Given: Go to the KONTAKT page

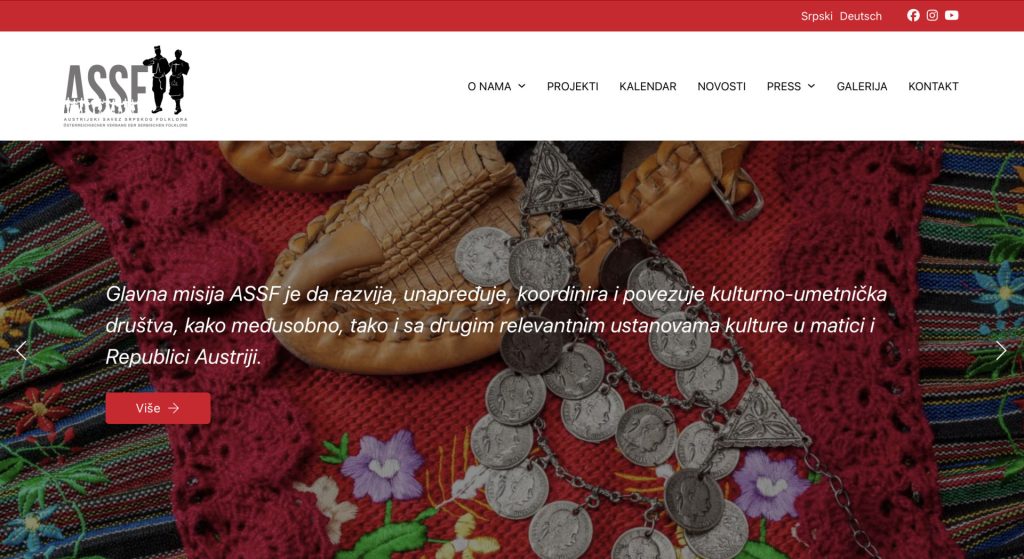Looking at the screenshot, I should pos(933,86).
